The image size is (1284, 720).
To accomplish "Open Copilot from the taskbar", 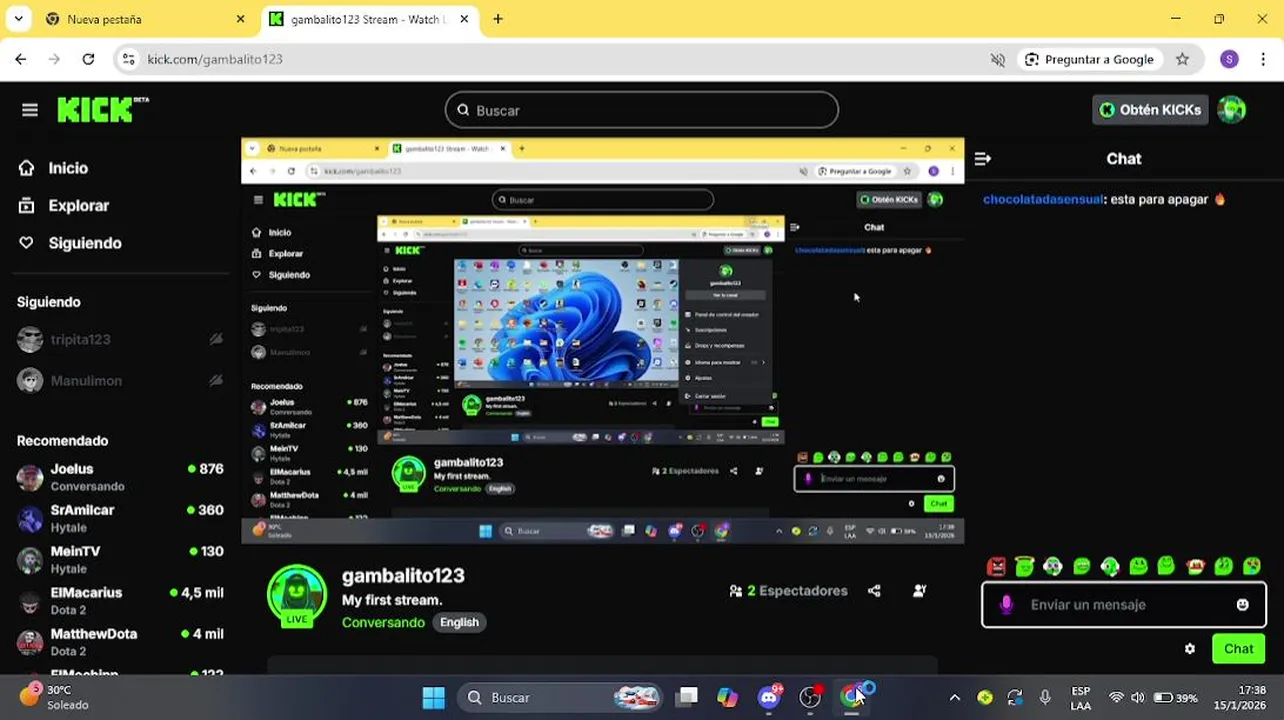I will [727, 697].
